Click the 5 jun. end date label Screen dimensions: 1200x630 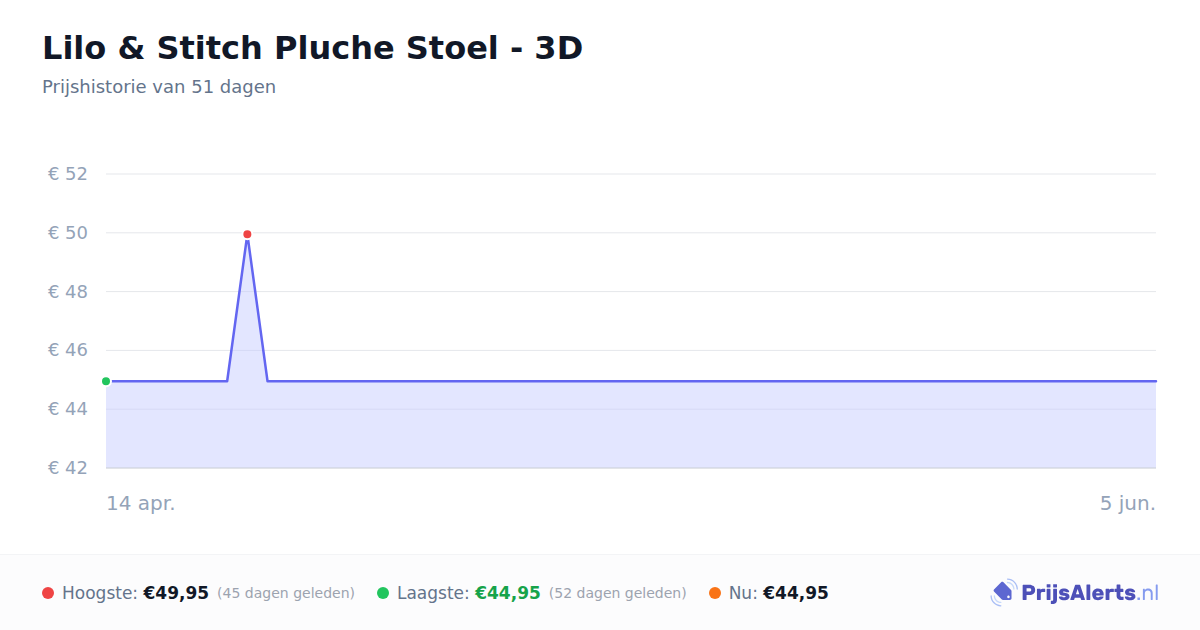click(1128, 503)
